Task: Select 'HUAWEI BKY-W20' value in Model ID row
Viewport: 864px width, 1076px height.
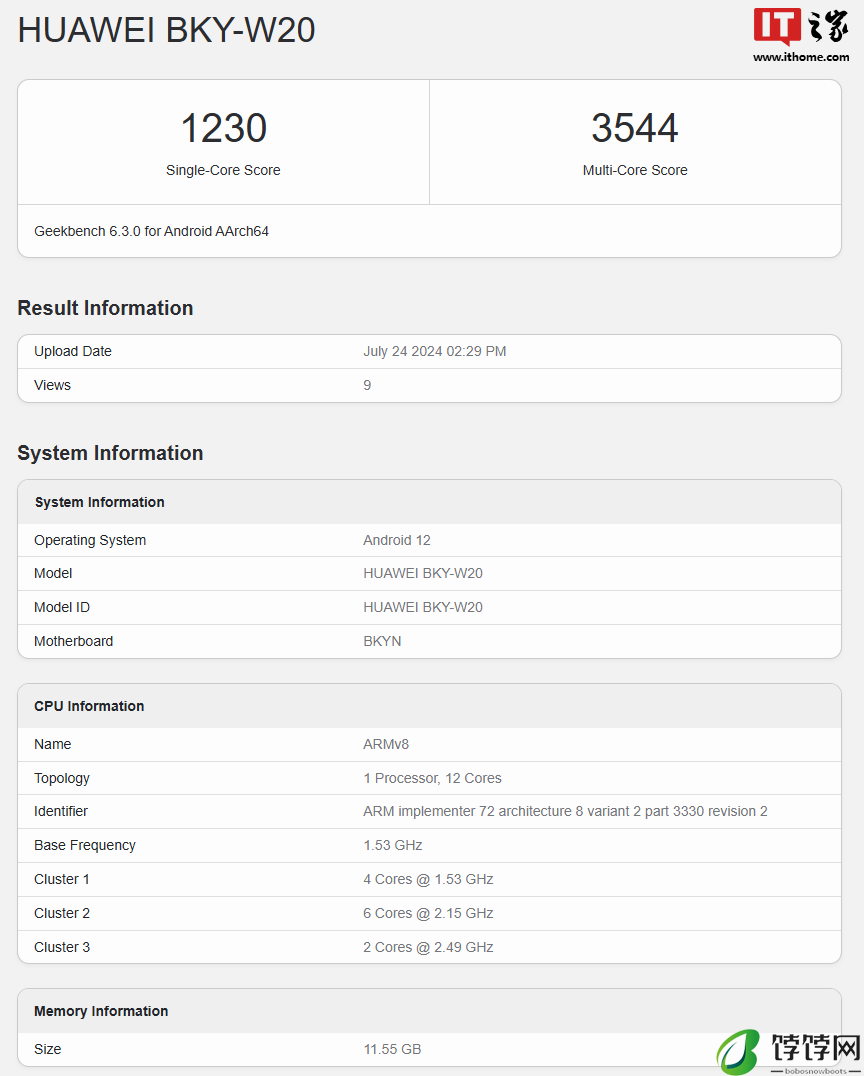Action: pyautogui.click(x=423, y=607)
